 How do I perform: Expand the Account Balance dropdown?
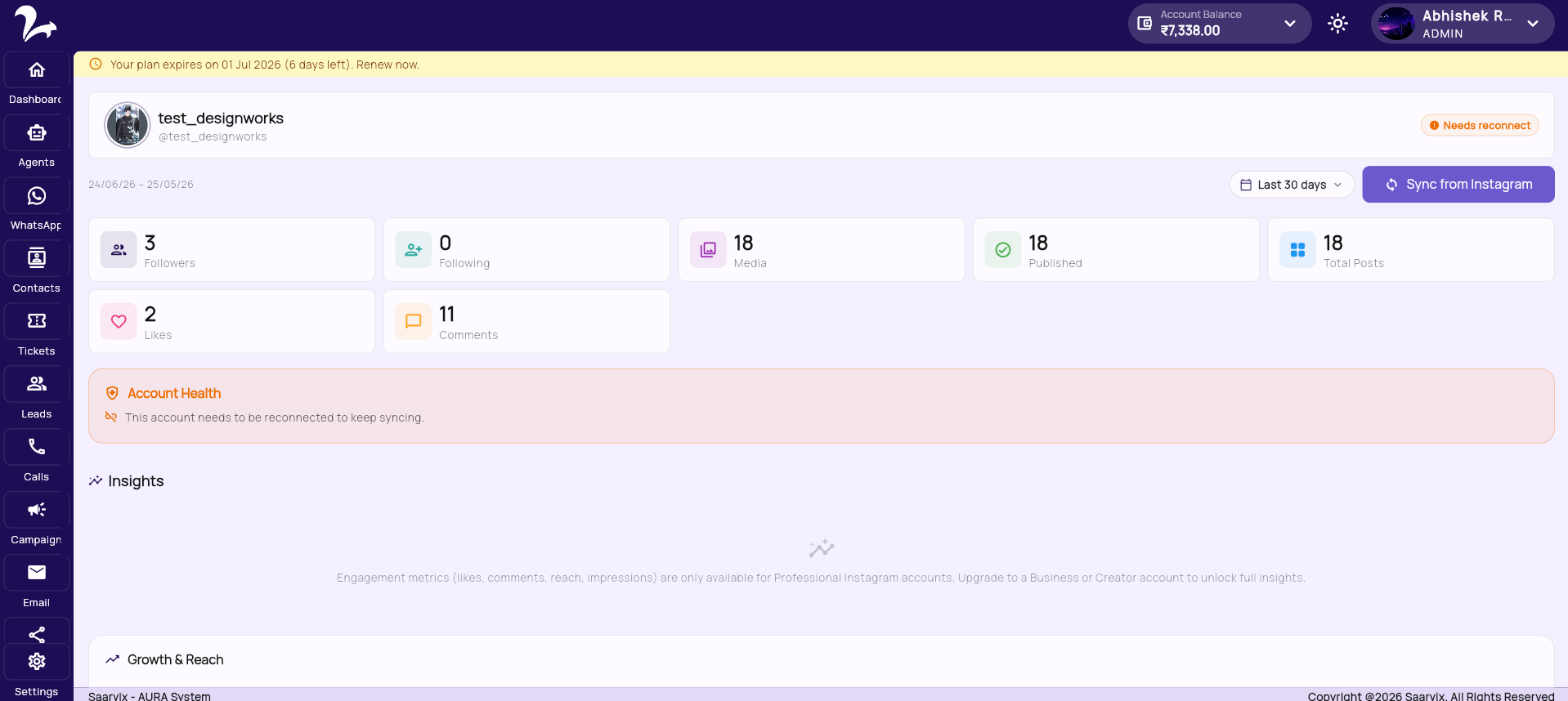click(x=1290, y=24)
